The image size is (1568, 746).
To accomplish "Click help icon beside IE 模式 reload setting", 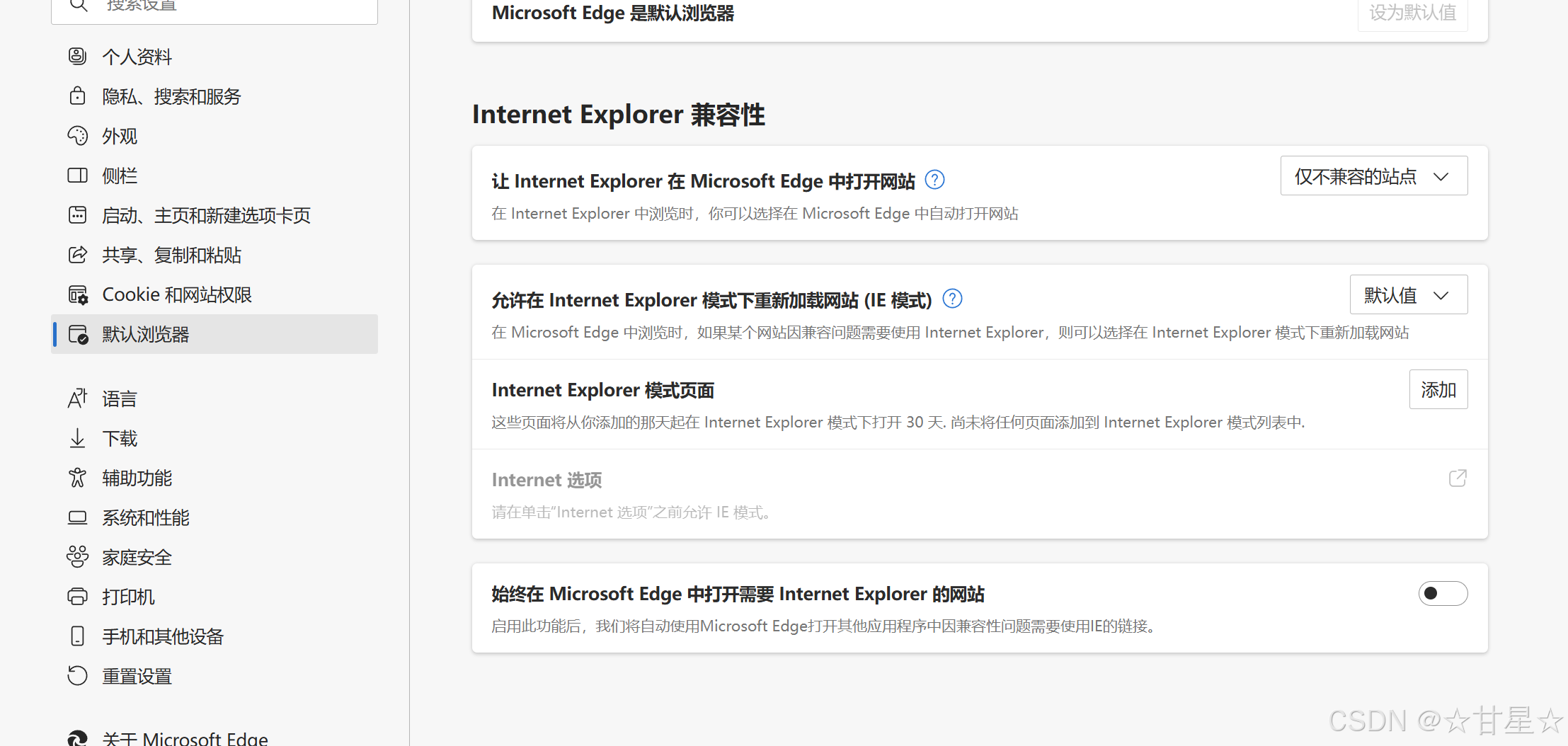I will [x=953, y=299].
